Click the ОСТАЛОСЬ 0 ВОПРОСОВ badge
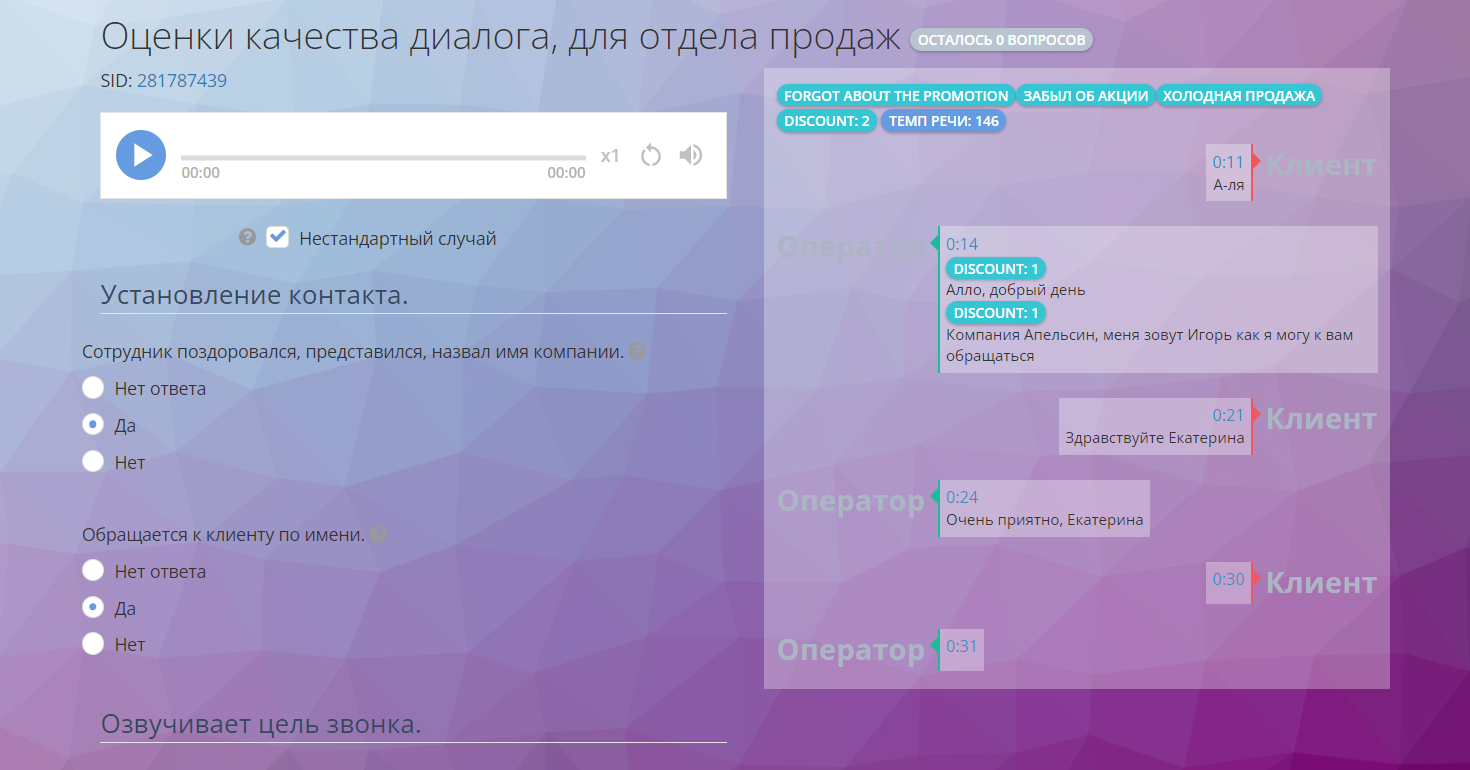The width and height of the screenshot is (1470, 770). point(1001,40)
